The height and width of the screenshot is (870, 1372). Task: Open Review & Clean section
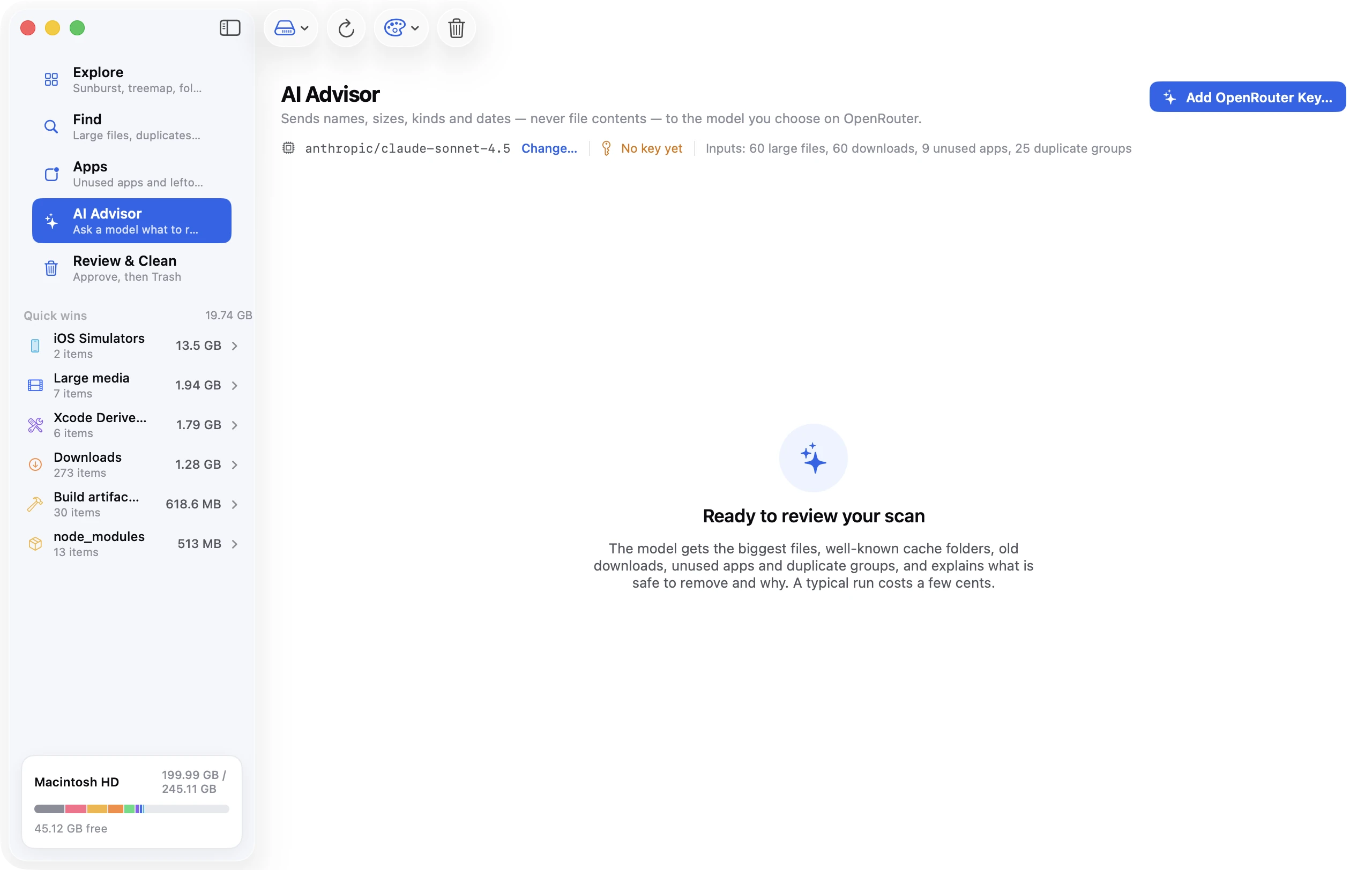point(132,268)
